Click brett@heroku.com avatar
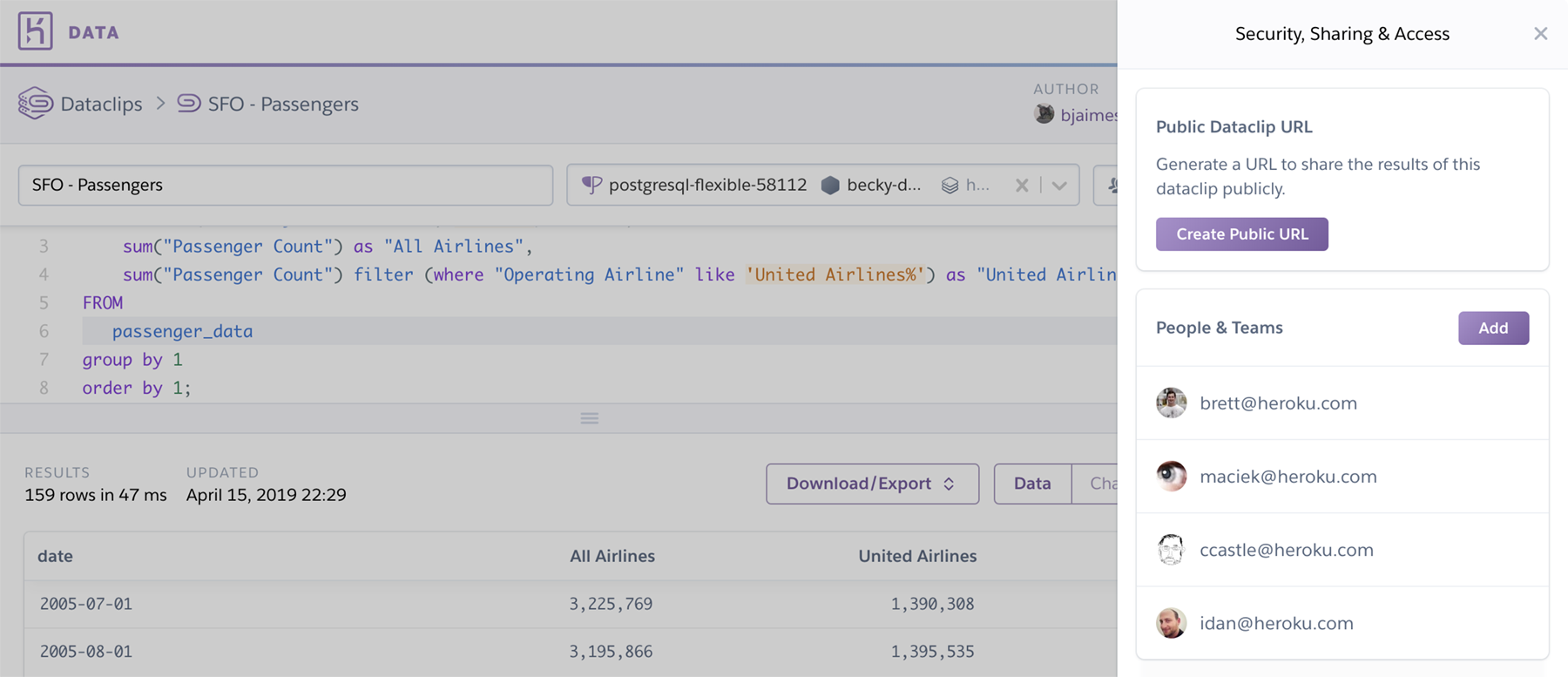Screen dimensions: 1568x677 (1172, 403)
